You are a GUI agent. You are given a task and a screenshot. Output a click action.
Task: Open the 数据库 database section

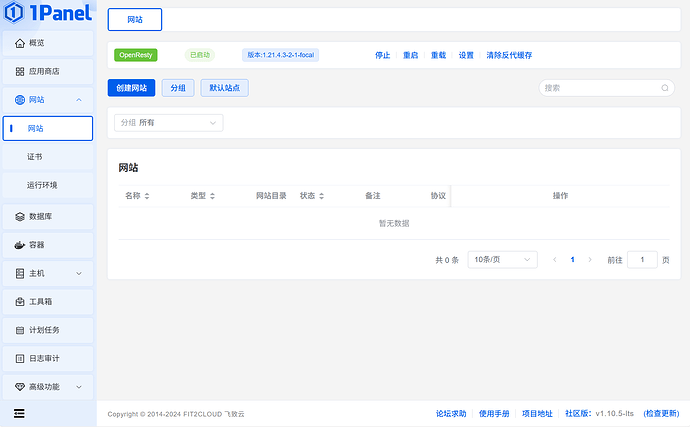click(x=40, y=216)
